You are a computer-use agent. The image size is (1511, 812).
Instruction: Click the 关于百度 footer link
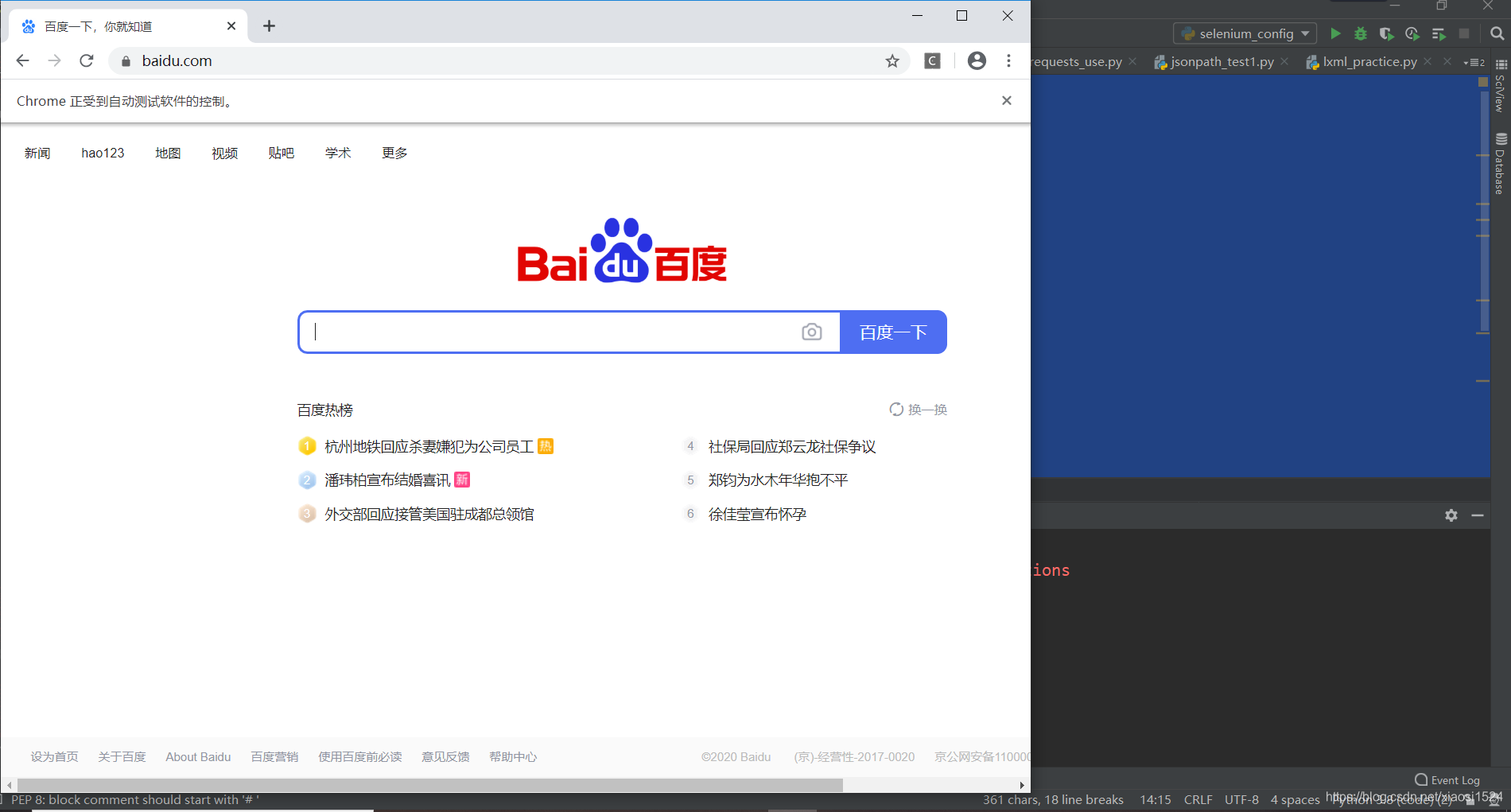pos(122,756)
